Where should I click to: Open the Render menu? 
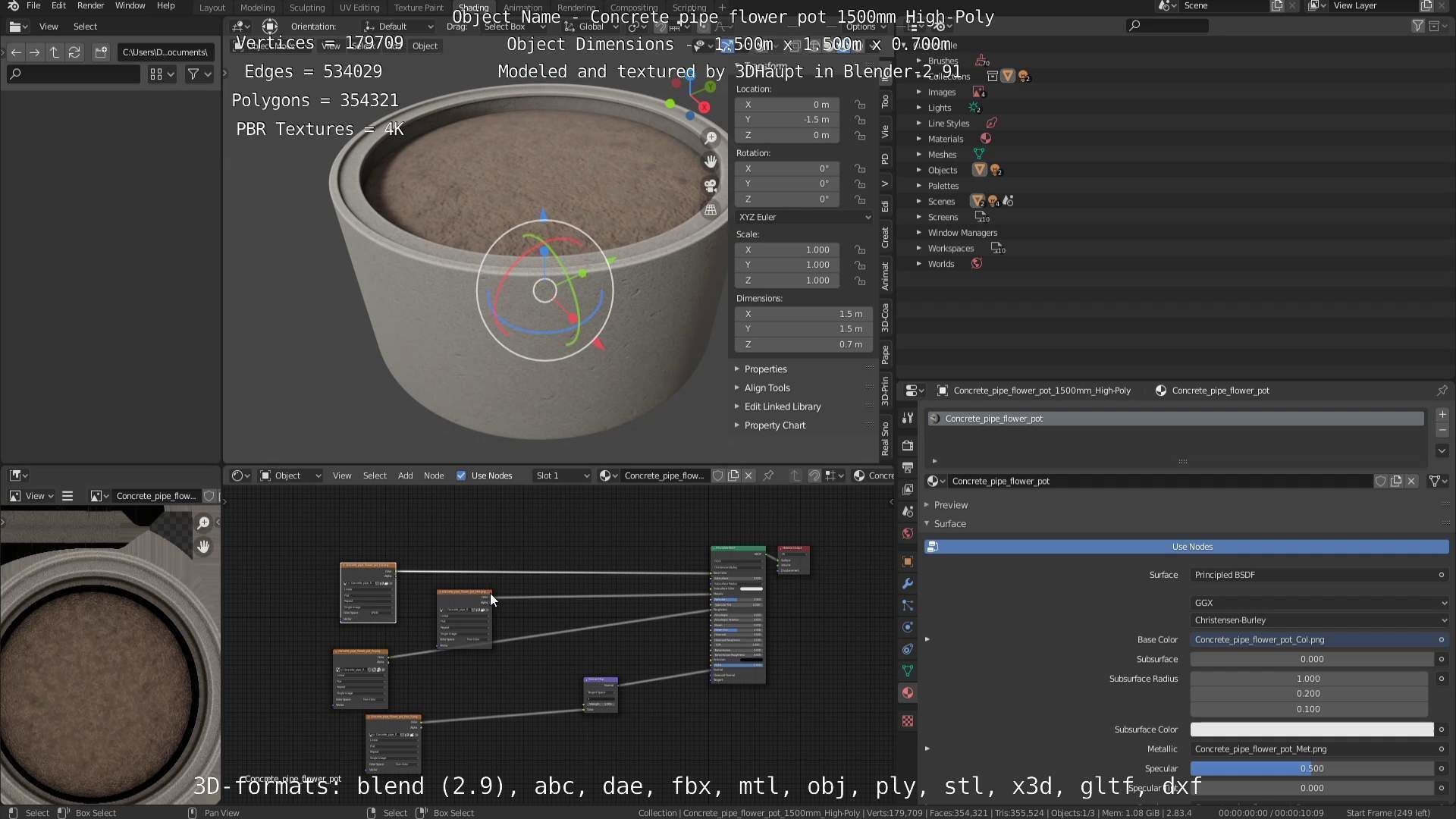[x=90, y=5]
